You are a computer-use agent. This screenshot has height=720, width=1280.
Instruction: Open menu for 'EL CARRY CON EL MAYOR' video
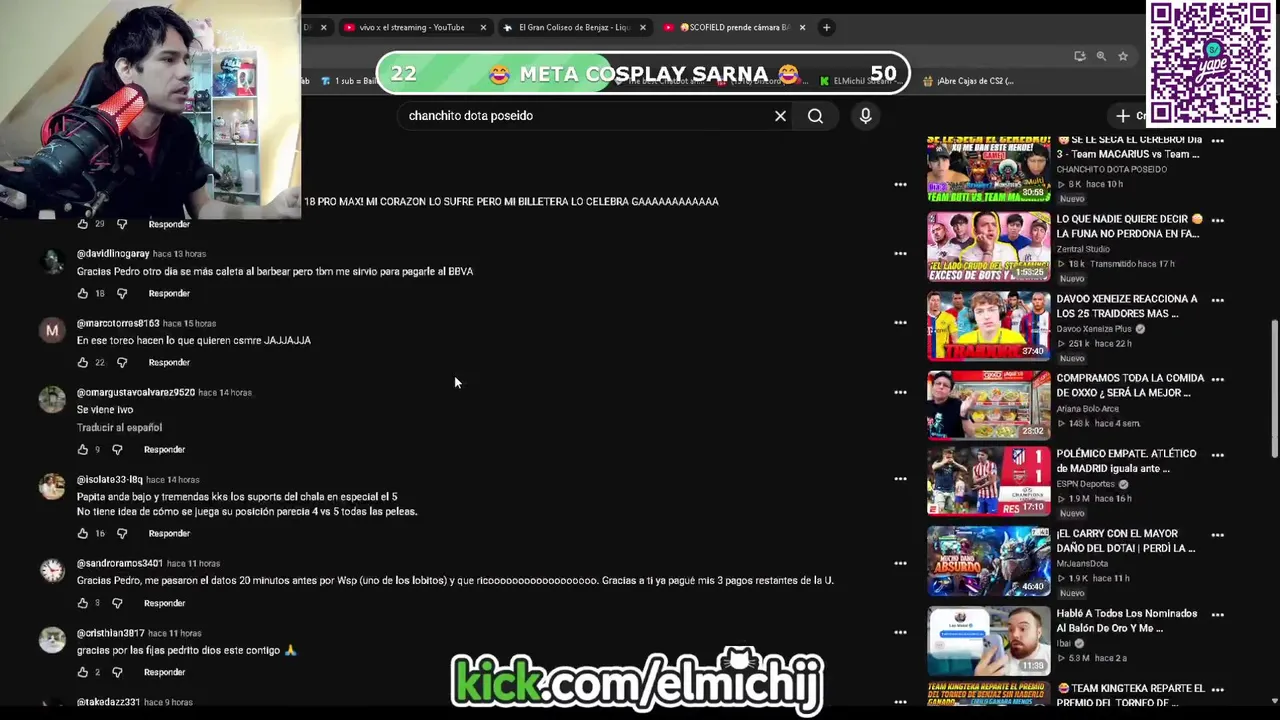point(1217,535)
